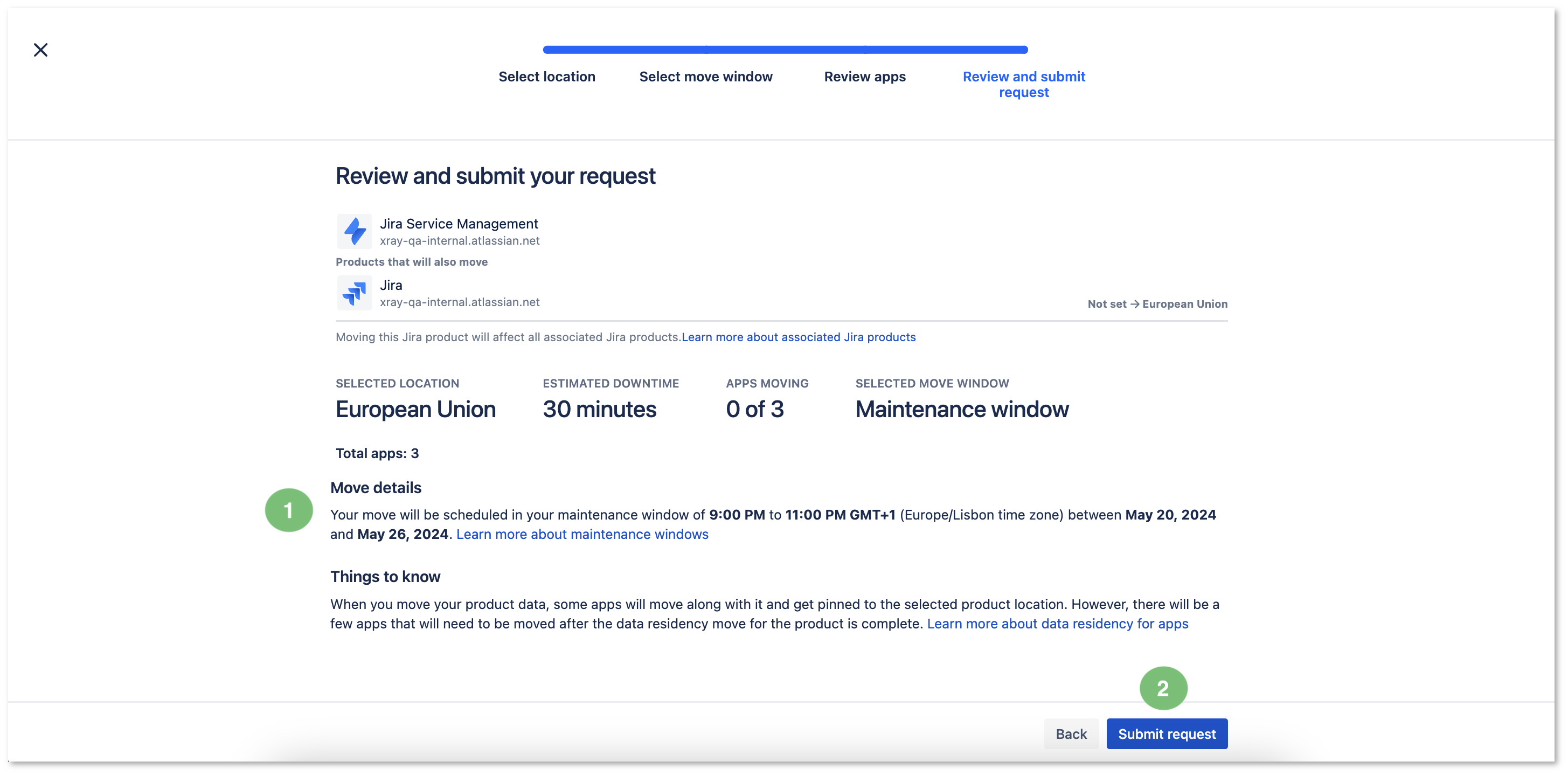The width and height of the screenshot is (1568, 775).
Task: Click the Jira Service Management product icon
Action: (x=354, y=231)
